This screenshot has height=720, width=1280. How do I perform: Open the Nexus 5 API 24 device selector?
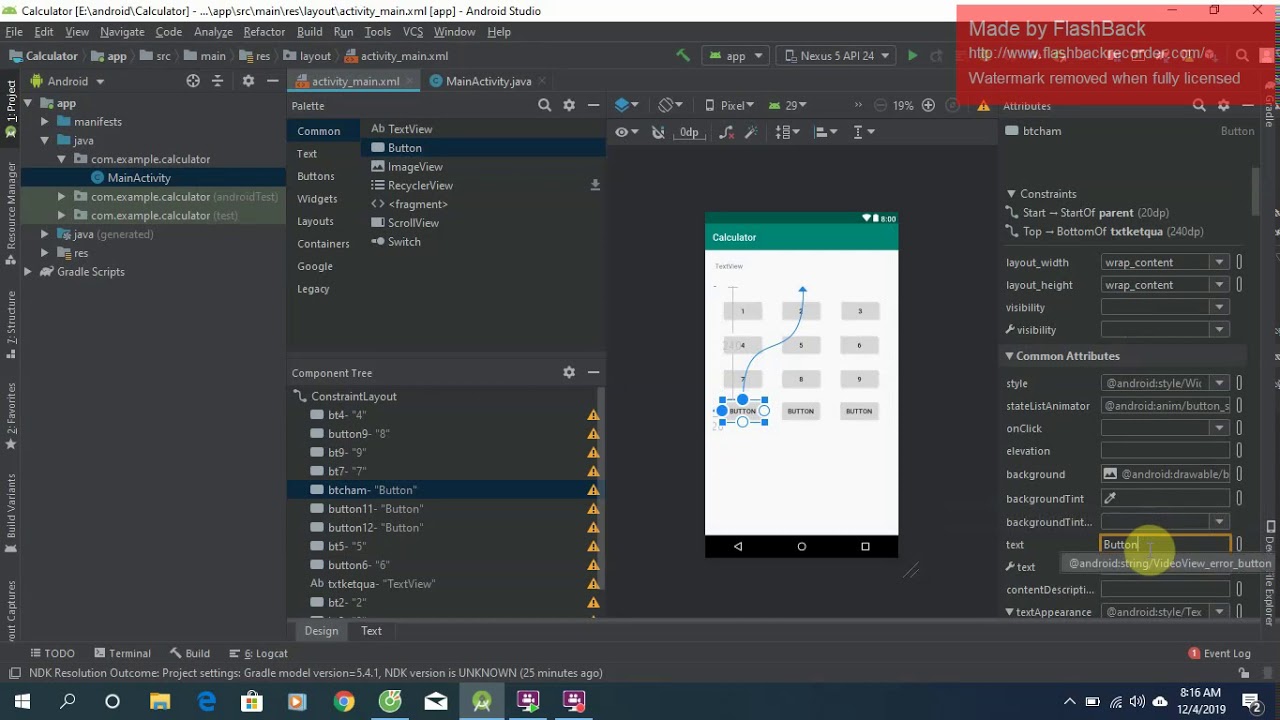click(836, 56)
